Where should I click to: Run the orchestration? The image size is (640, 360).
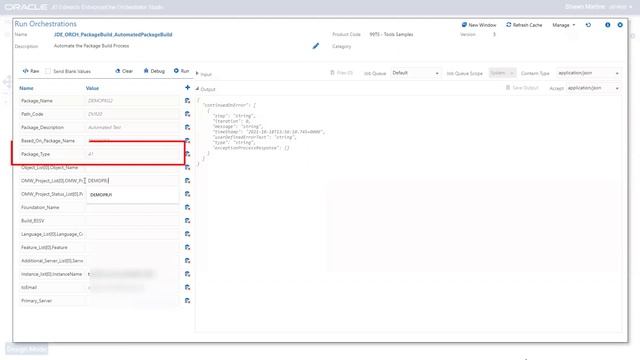coord(181,71)
